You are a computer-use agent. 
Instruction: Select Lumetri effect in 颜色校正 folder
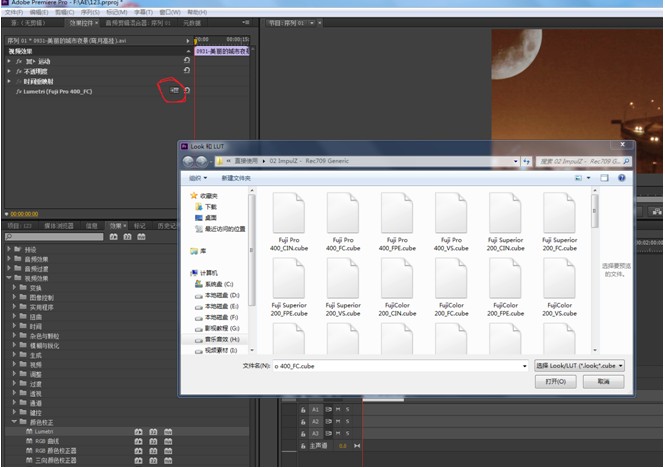44,432
